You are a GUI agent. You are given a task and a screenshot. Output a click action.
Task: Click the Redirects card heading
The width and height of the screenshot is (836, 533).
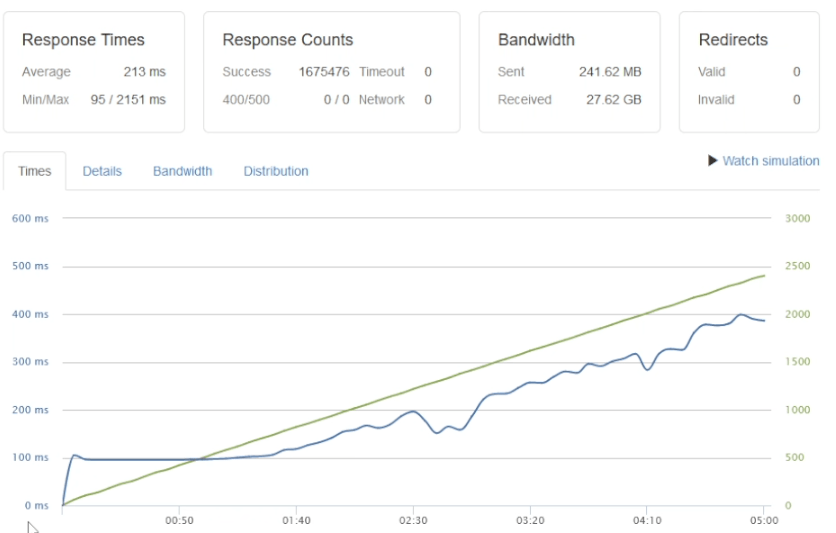click(733, 40)
